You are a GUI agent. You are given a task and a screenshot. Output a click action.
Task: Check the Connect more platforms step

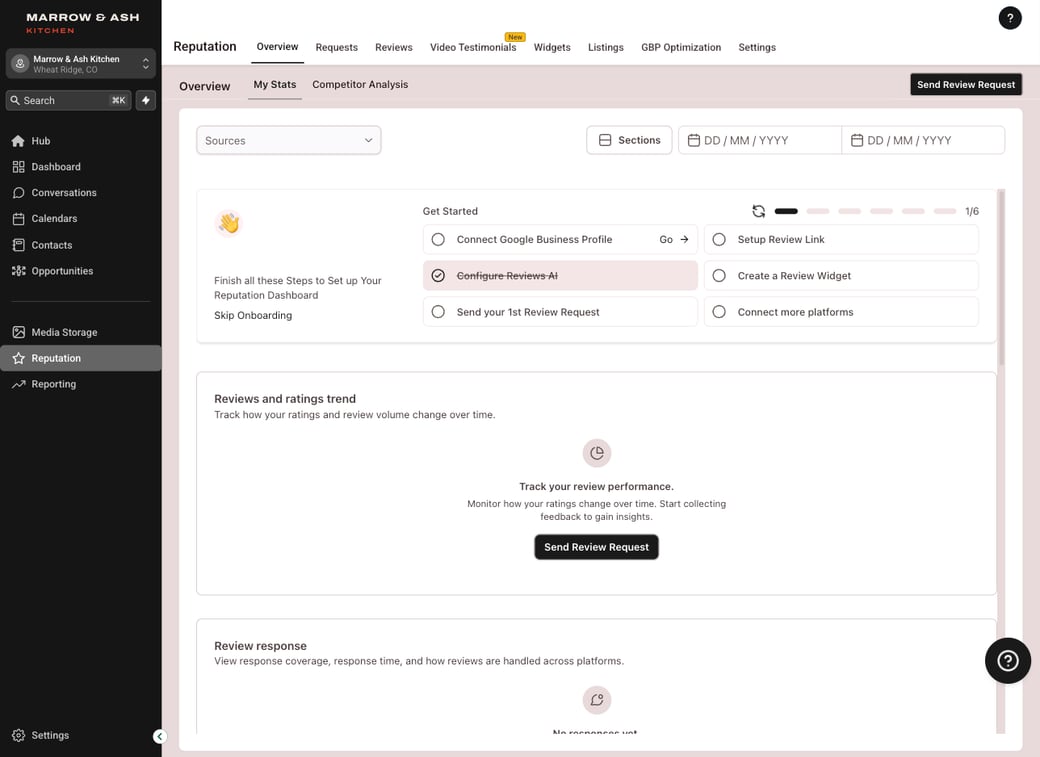pos(719,312)
